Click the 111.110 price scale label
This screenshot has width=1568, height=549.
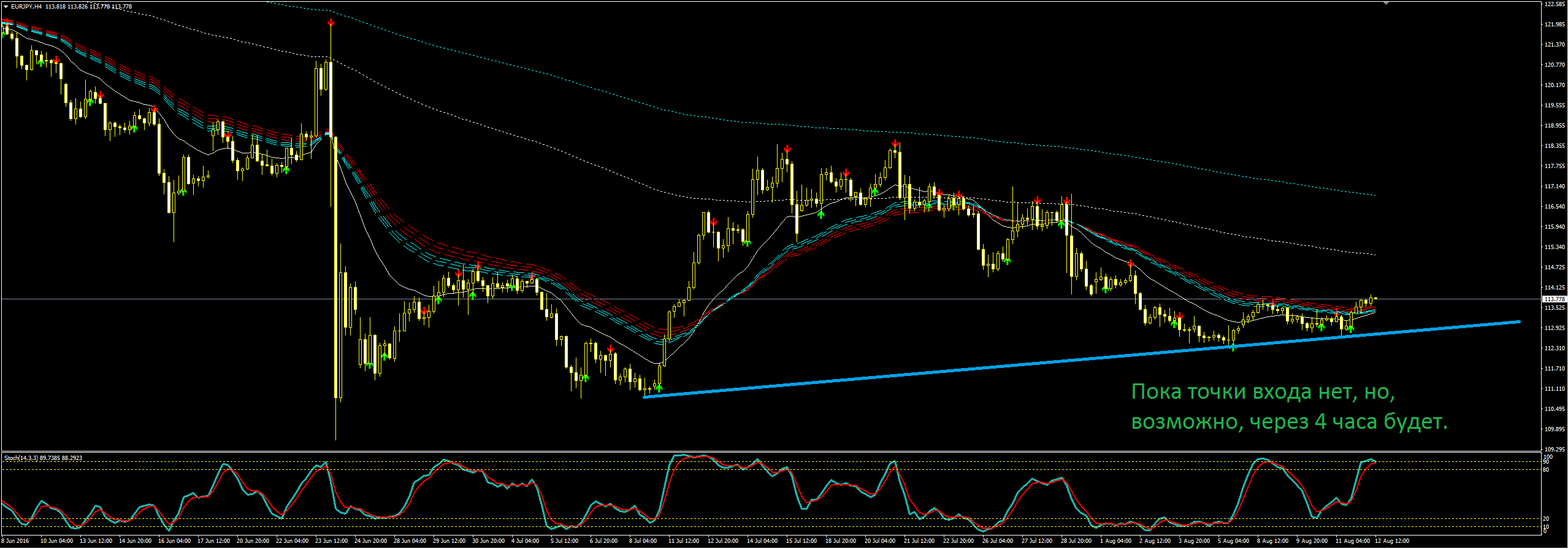[1555, 389]
